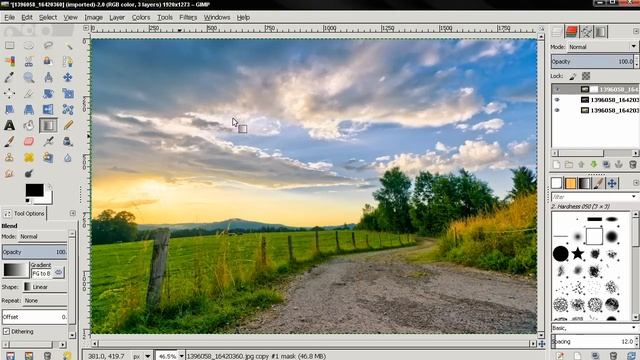
Task: Open the layer Mode Normal dropdown
Action: click(x=602, y=47)
